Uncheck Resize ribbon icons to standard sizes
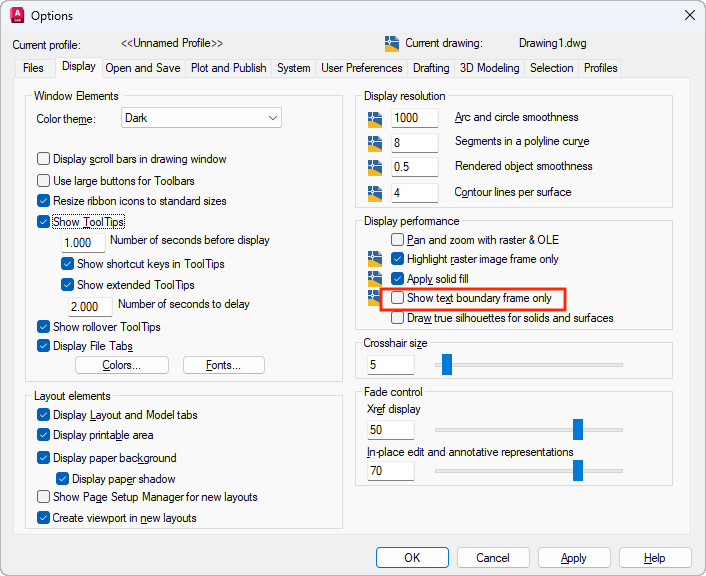The image size is (706, 576). point(43,201)
